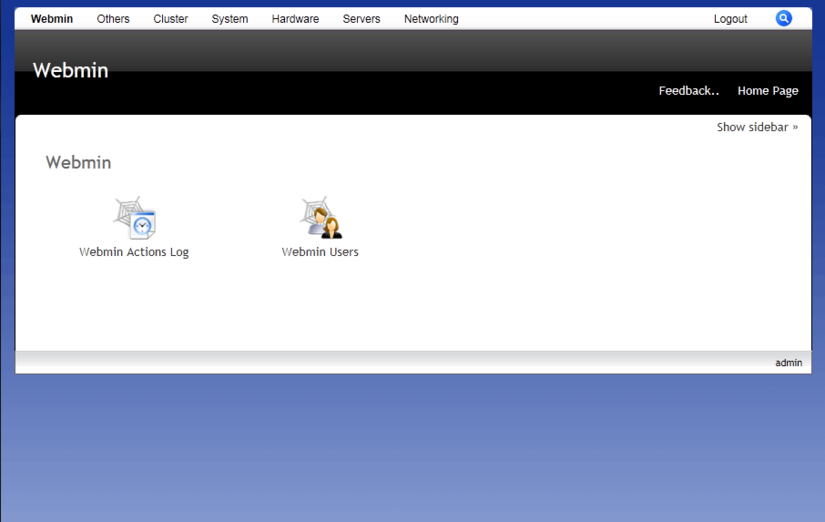Viewport: 825px width, 522px height.
Task: Click the Webmin section heading
Action: (x=78, y=163)
